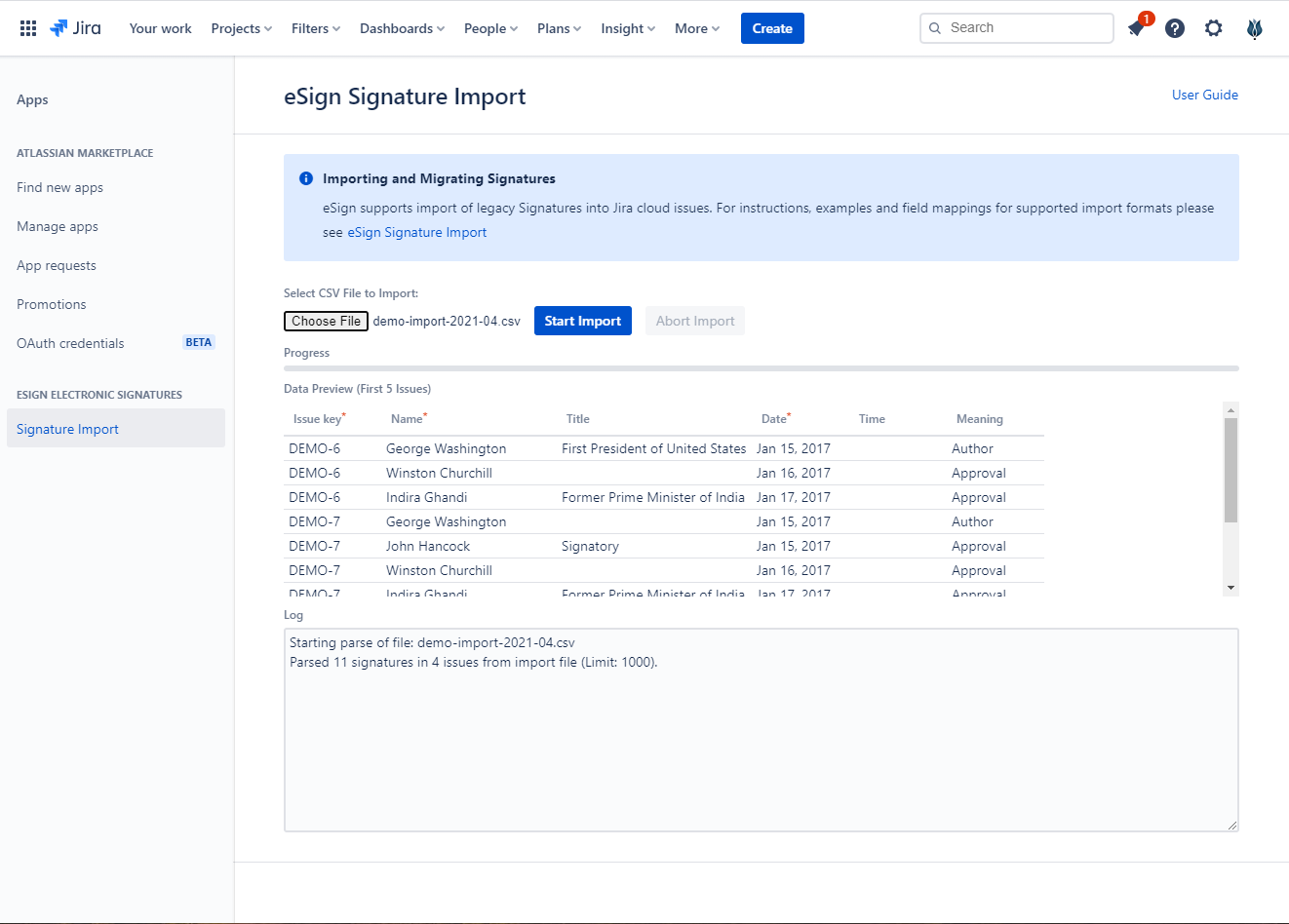Screen dimensions: 1289x924
Task: Open the settings gear icon
Action: [1213, 28]
